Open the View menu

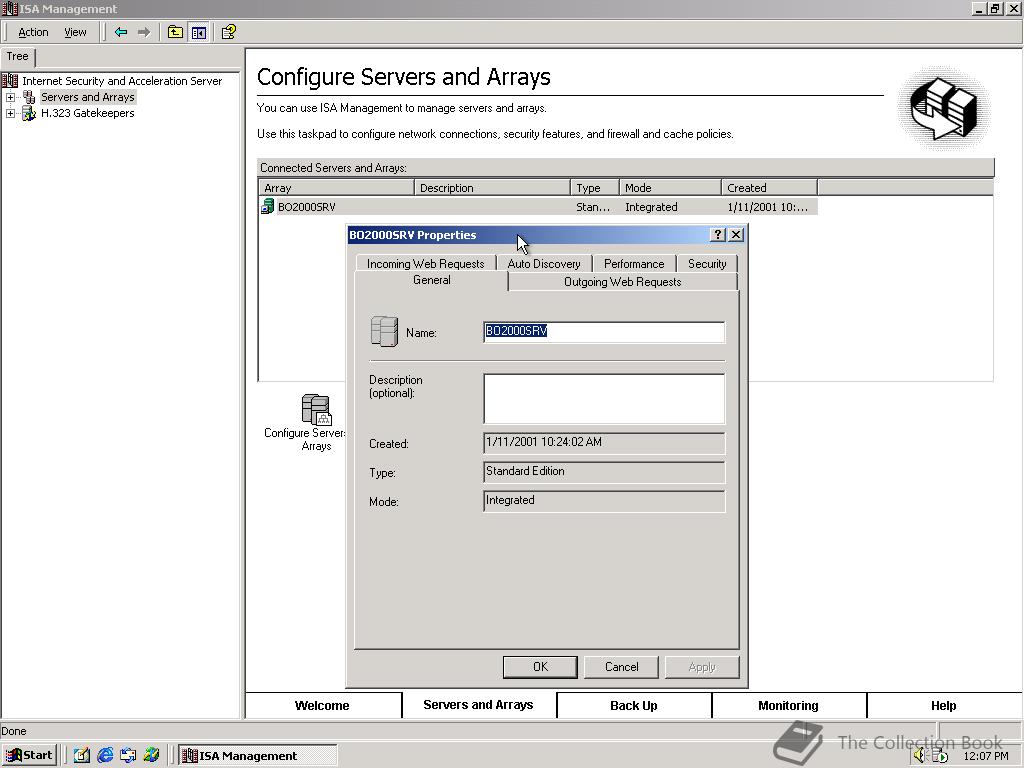(x=75, y=32)
